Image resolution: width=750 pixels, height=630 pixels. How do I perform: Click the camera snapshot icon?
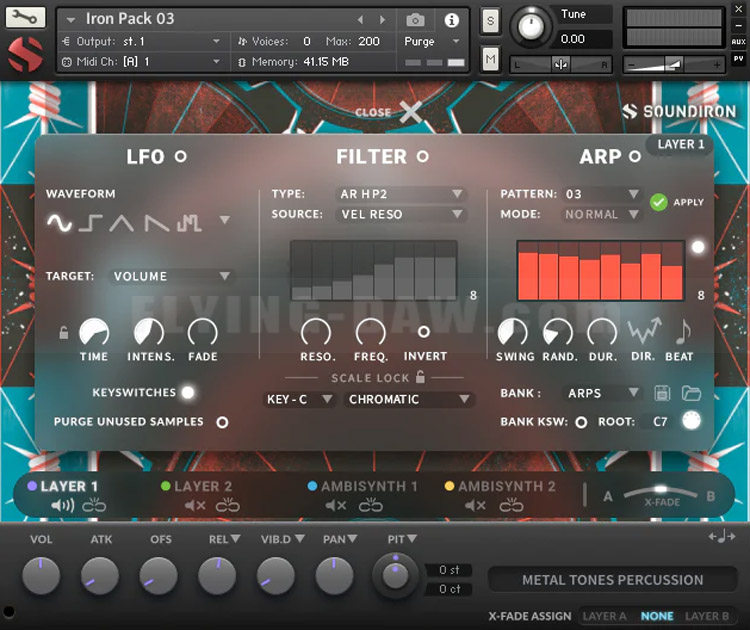pyautogui.click(x=415, y=20)
